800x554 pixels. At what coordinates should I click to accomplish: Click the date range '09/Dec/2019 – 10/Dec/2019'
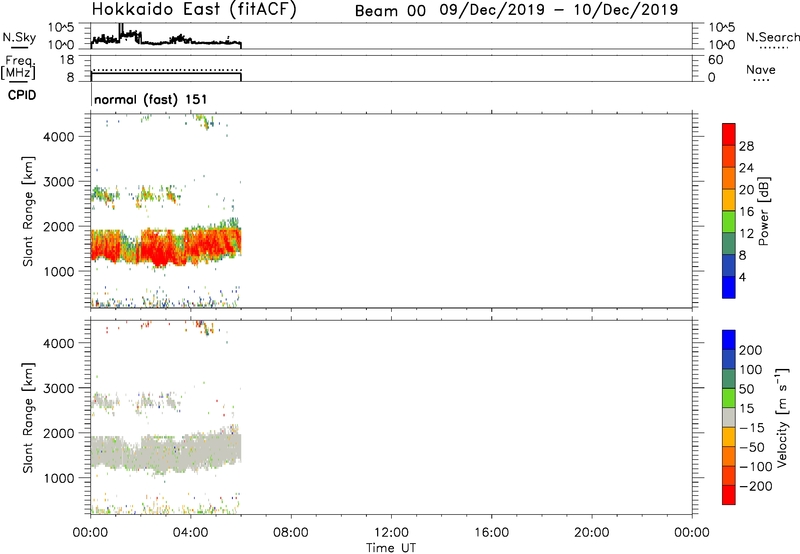[x=559, y=10]
